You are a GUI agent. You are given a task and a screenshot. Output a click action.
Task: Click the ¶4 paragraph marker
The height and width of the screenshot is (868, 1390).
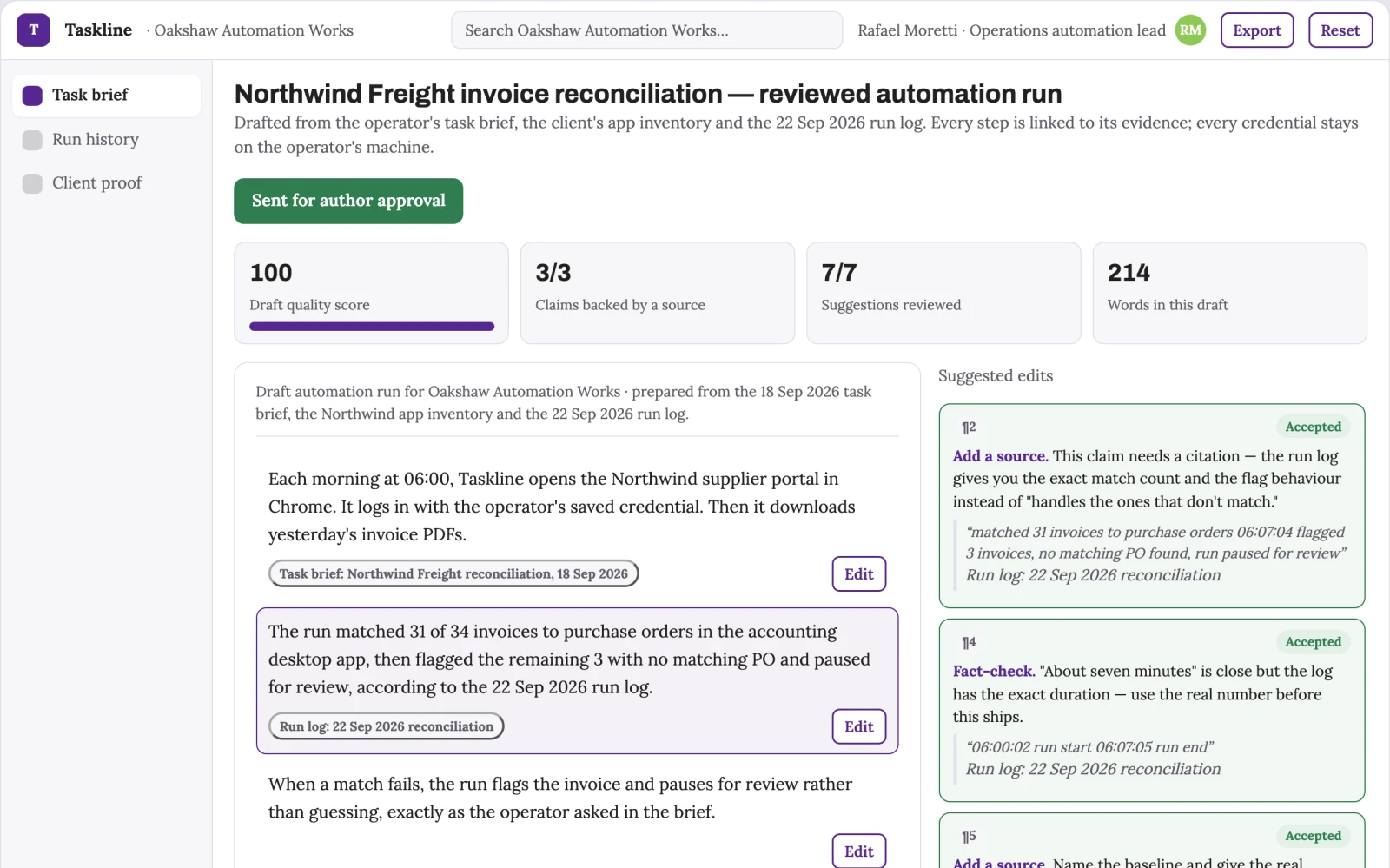969,643
